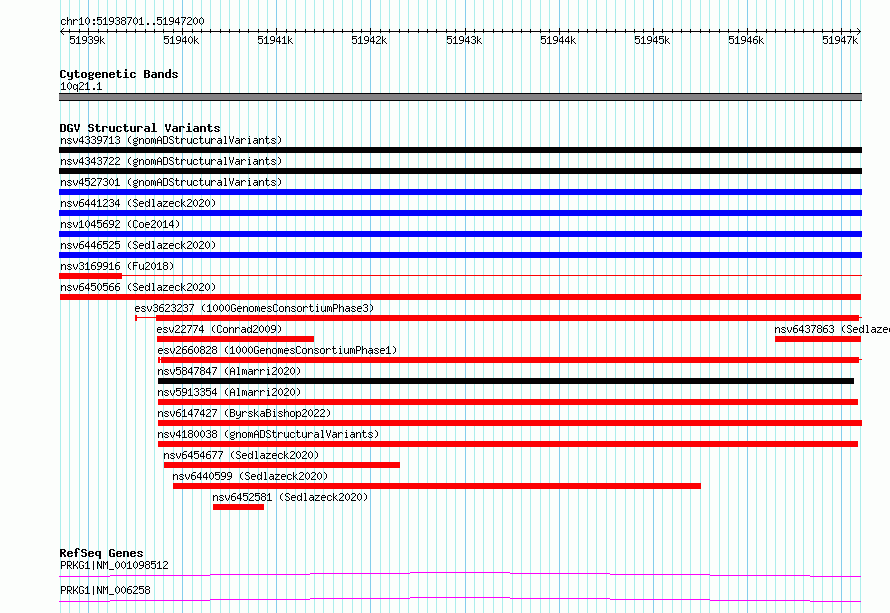Click the Cytogenetic Bands track title
Viewport: 890px width, 613px height.
119,74
